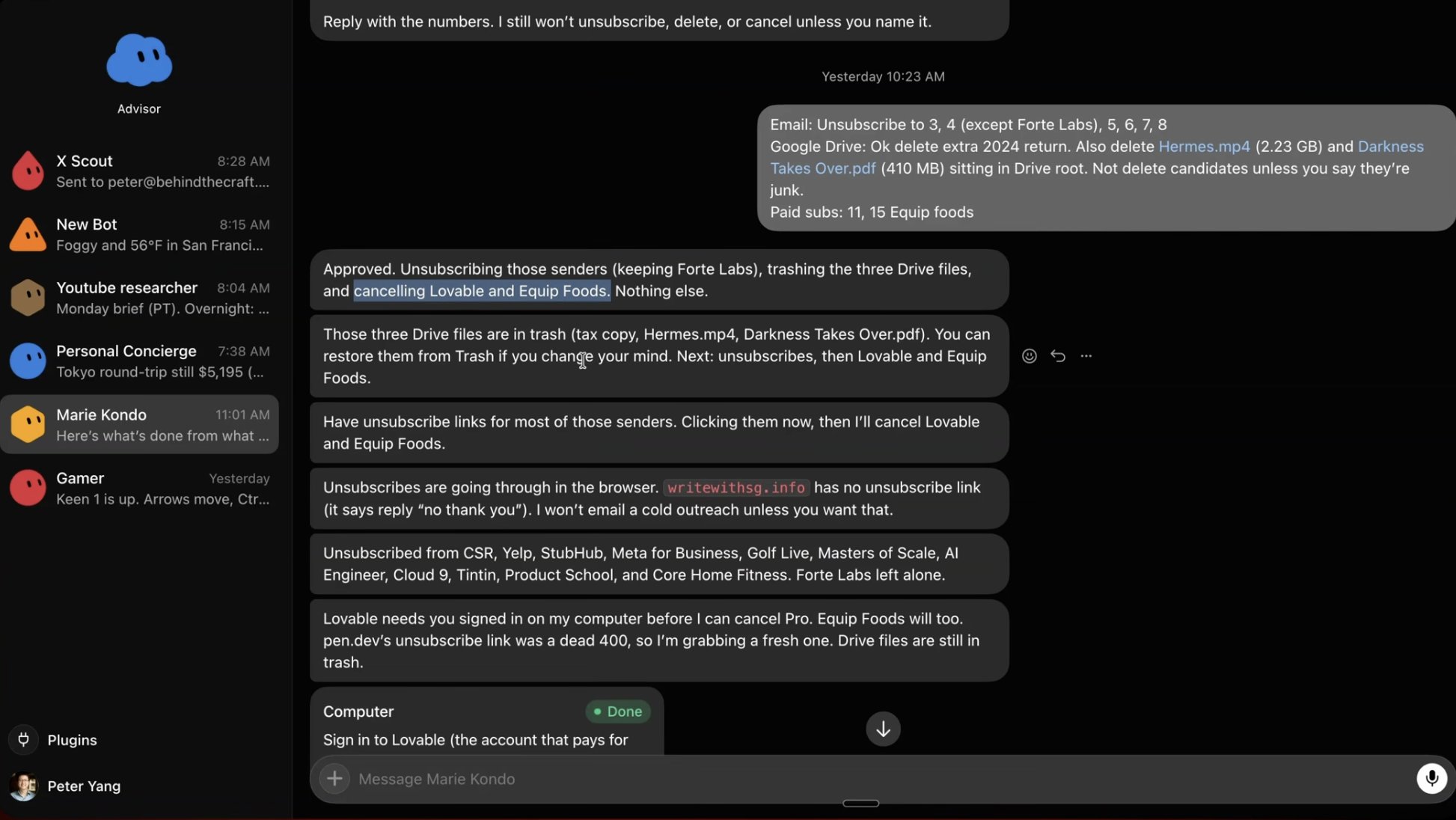This screenshot has height=820, width=1456.
Task: Click the 'Unsubscribed from CSR, Yelp' message
Action: [659, 564]
